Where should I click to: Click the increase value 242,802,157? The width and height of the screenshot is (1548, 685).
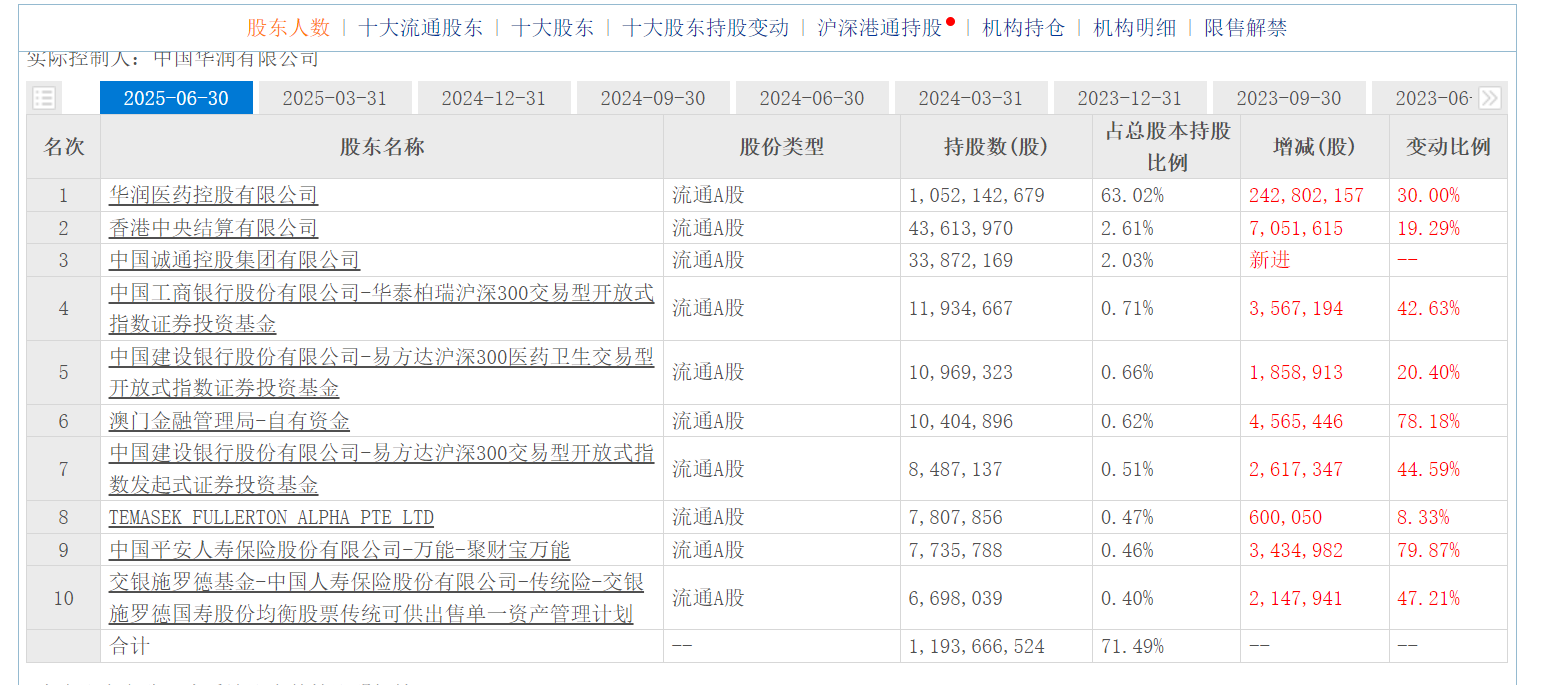1306,195
